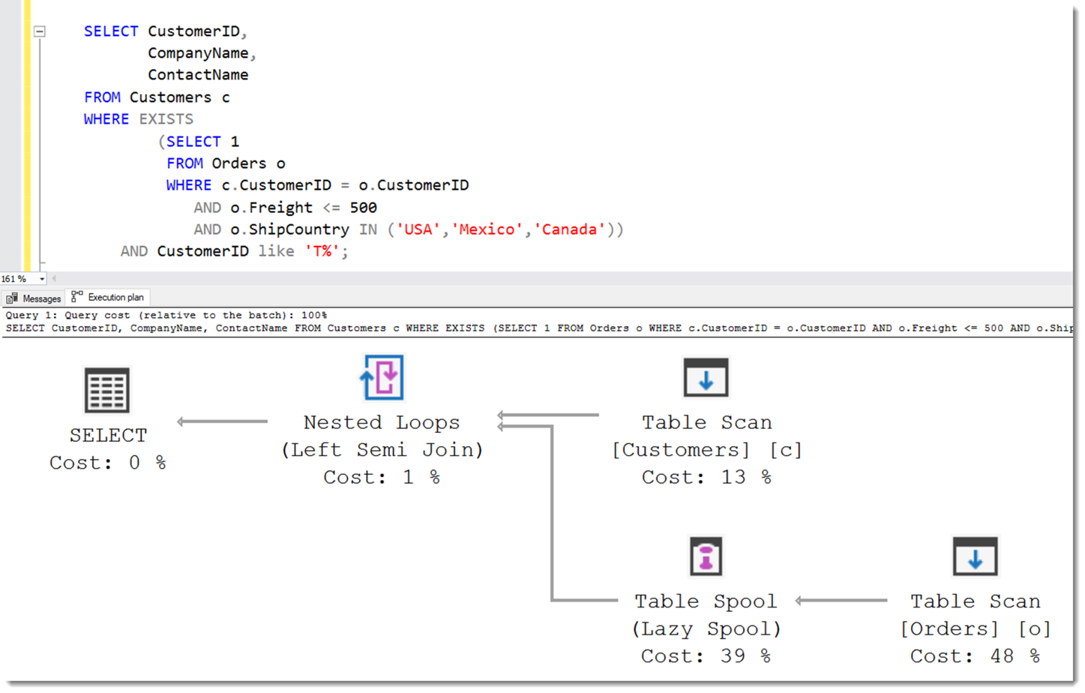Click 'ContactName' in the query editor
This screenshot has width=1085, height=693.
click(x=198, y=75)
